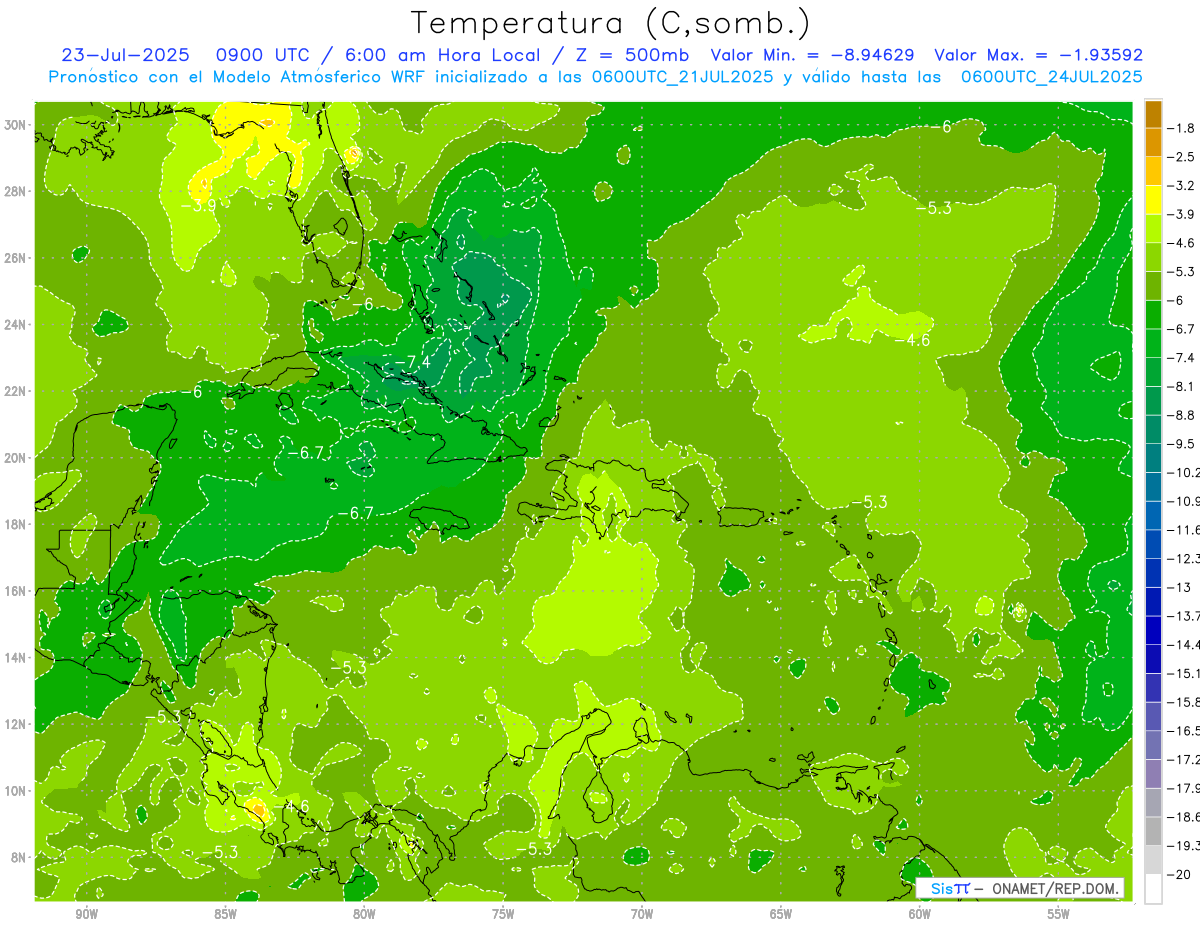Click the 26N latitude axis label

[17, 258]
